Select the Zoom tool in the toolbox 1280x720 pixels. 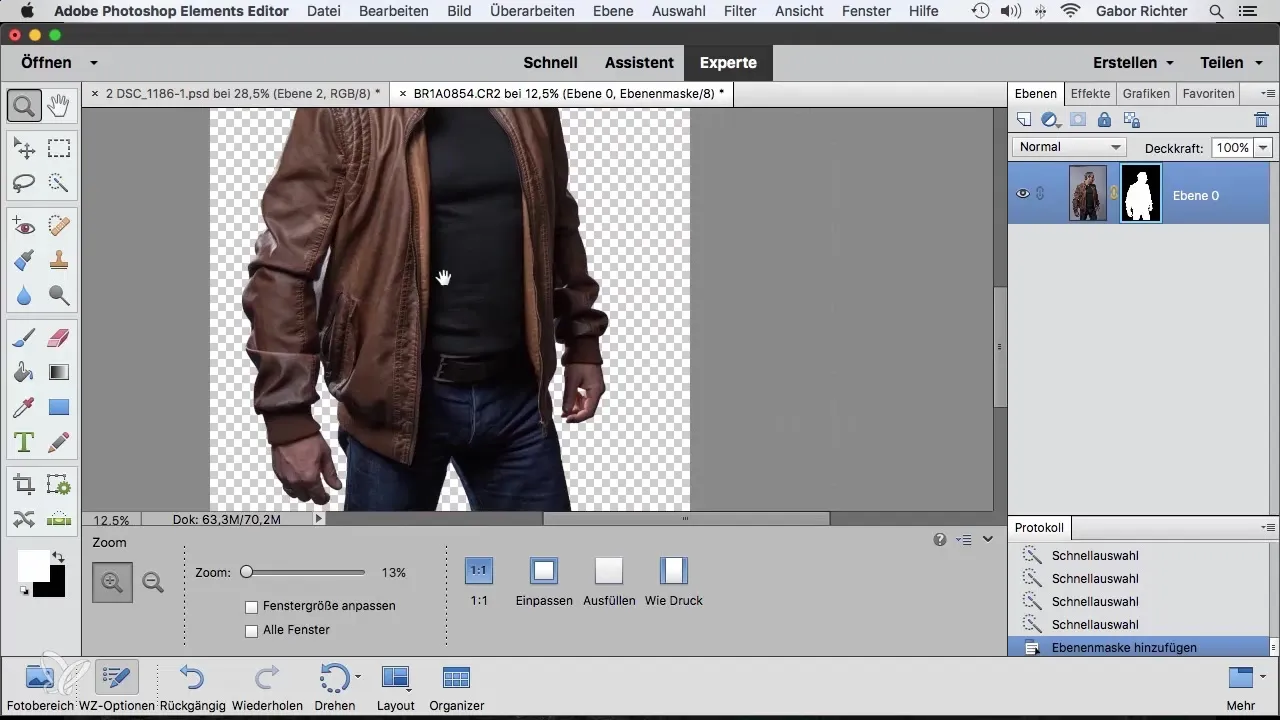point(24,105)
